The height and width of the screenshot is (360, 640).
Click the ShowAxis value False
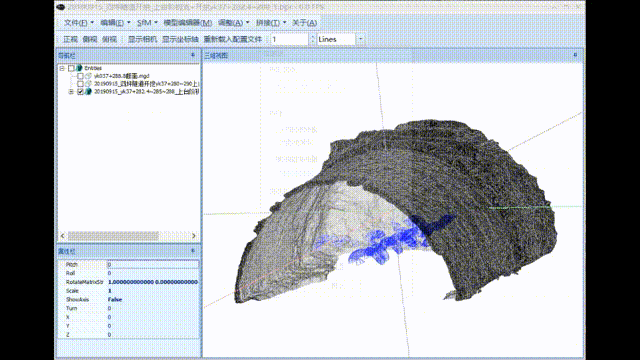[115, 300]
